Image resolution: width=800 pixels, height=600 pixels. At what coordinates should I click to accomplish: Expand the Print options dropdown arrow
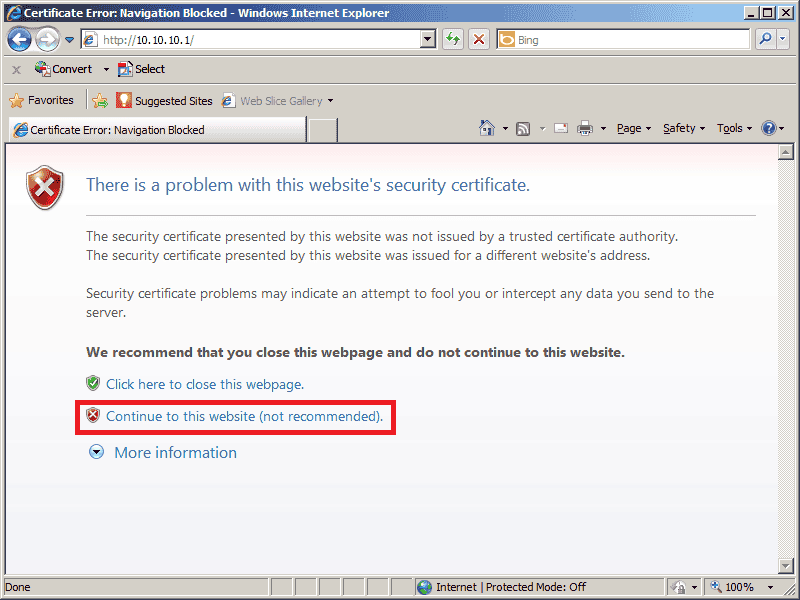point(603,129)
